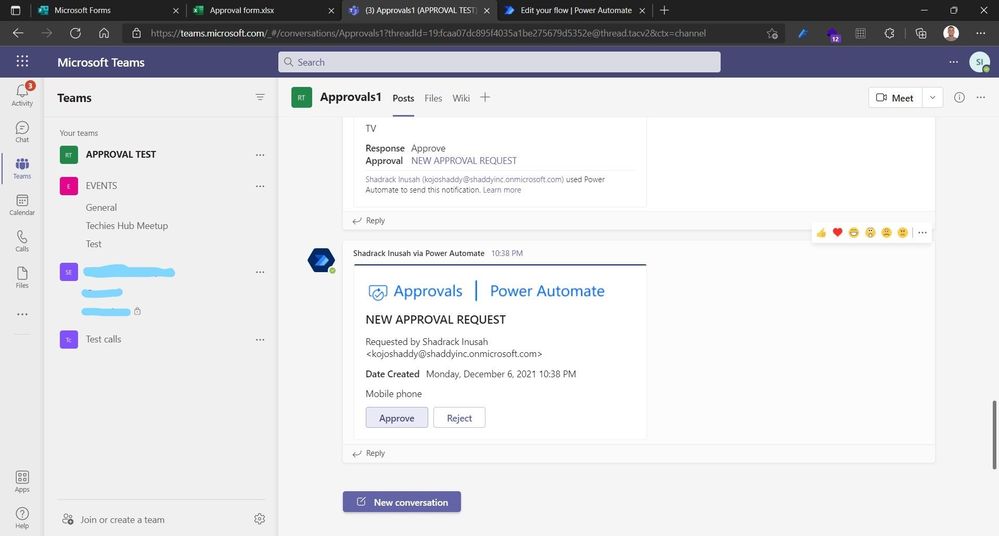
Task: Switch to Microsoft Forms browser tab
Action: pos(108,10)
